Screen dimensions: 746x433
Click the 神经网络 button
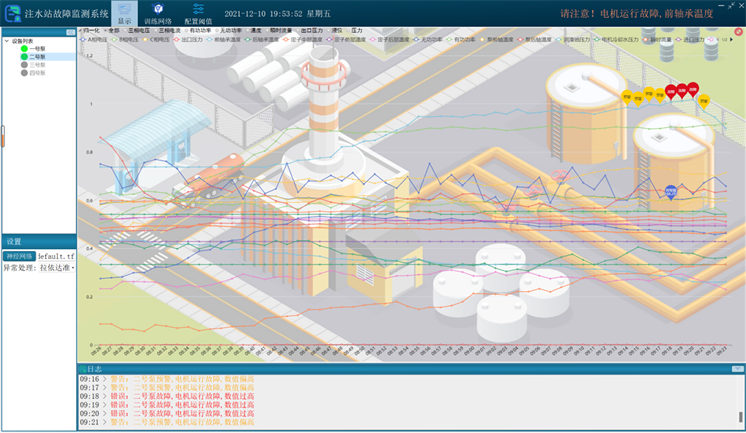tap(19, 257)
